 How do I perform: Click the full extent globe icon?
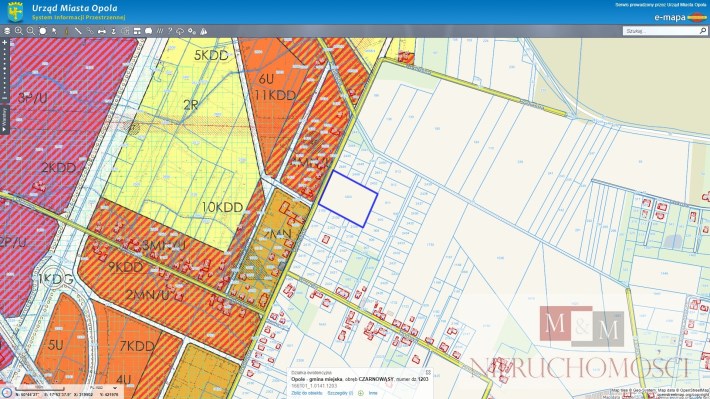coord(43,31)
